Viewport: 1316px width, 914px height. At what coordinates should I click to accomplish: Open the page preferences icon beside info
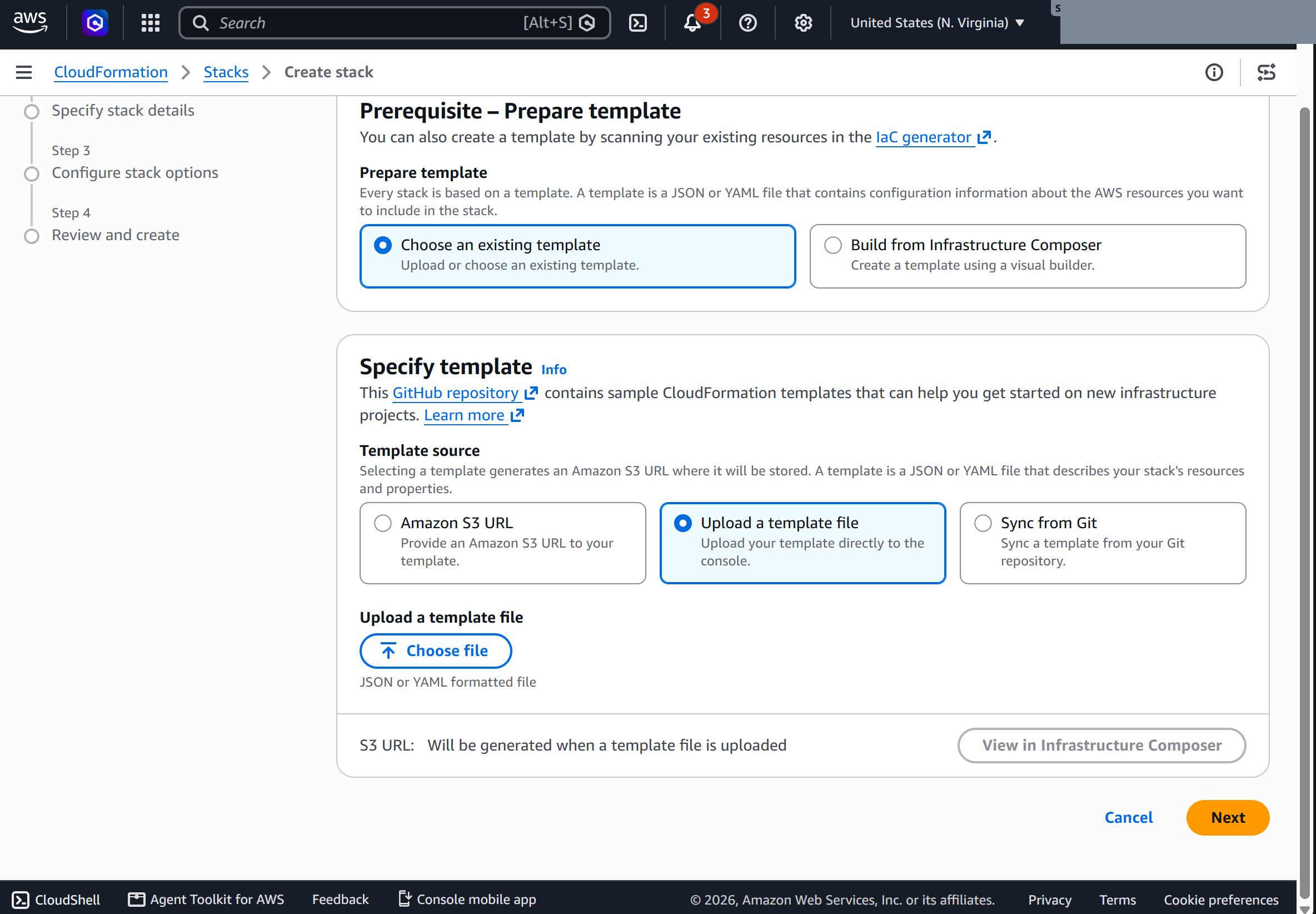pos(1266,72)
